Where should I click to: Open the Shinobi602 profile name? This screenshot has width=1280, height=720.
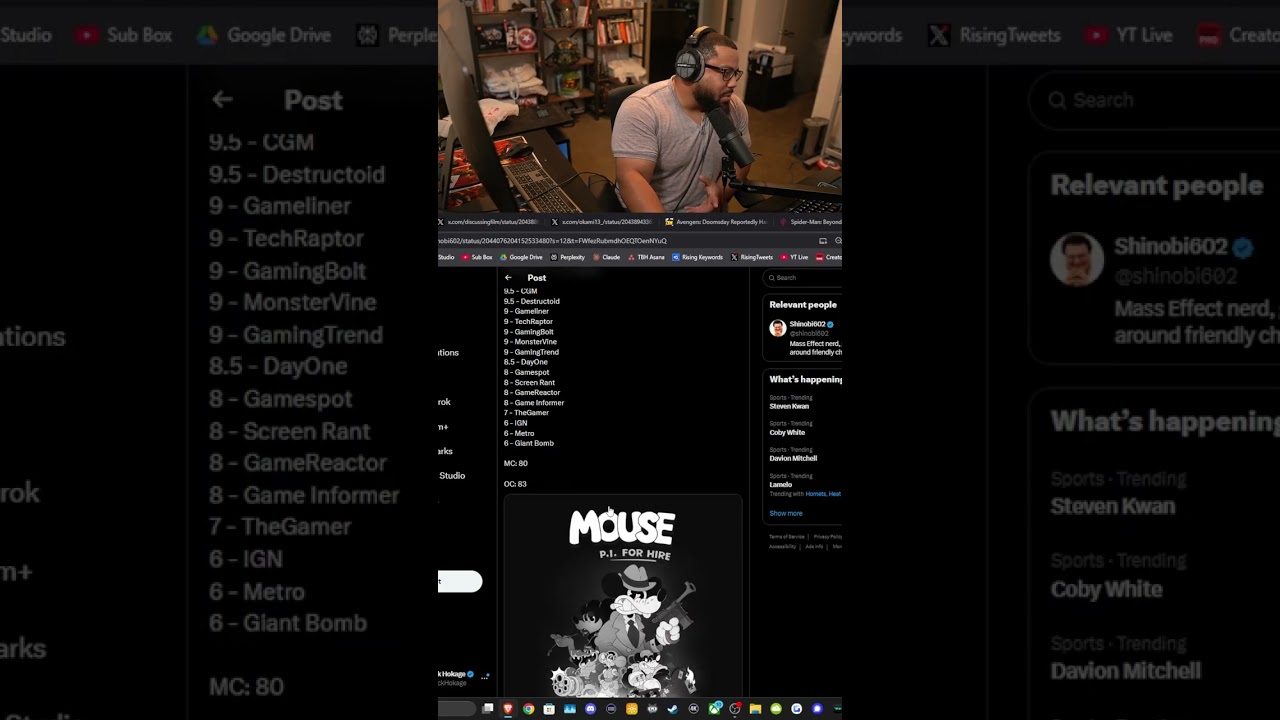pos(807,325)
